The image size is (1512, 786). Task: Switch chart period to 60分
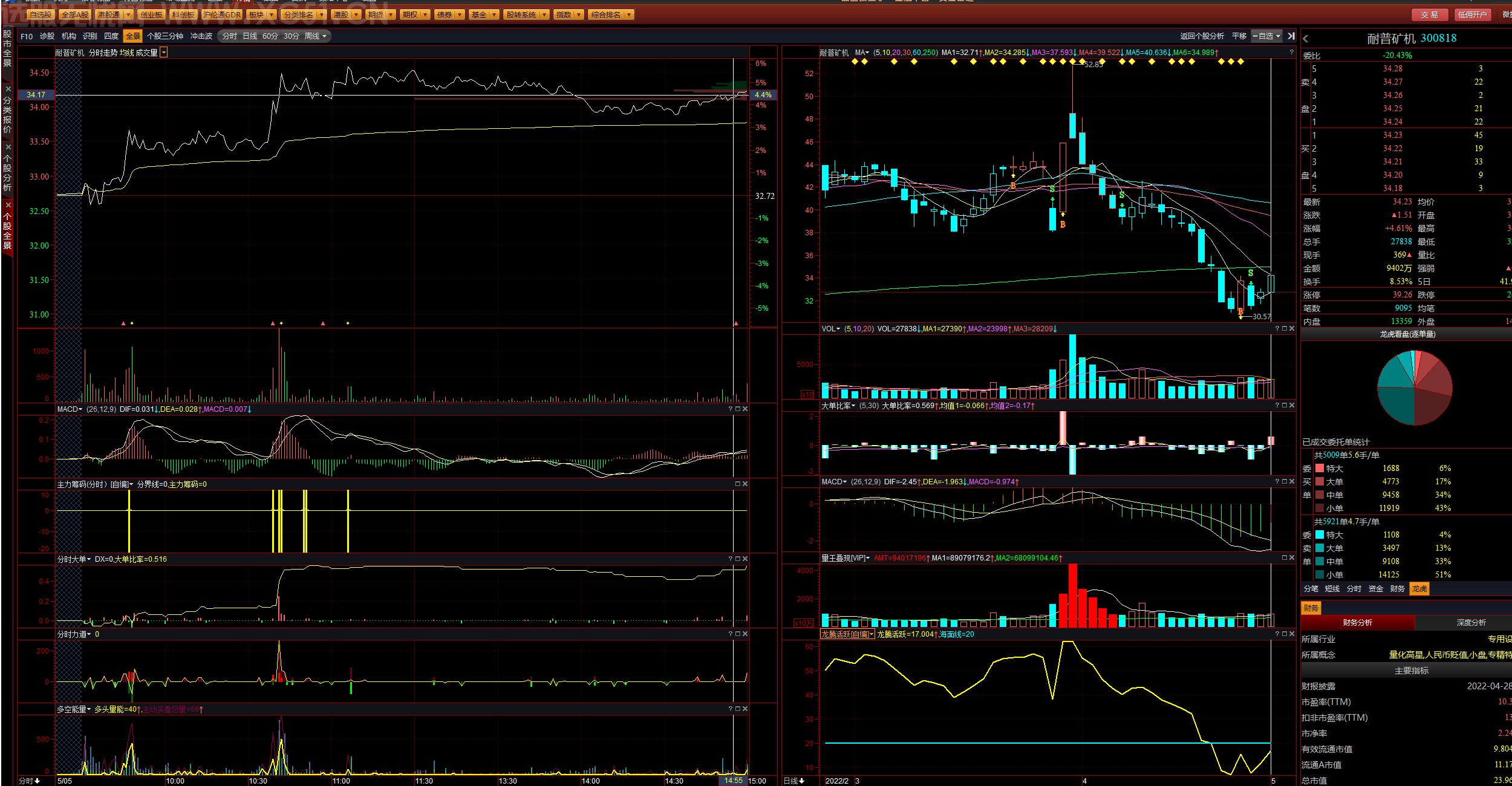[x=270, y=36]
